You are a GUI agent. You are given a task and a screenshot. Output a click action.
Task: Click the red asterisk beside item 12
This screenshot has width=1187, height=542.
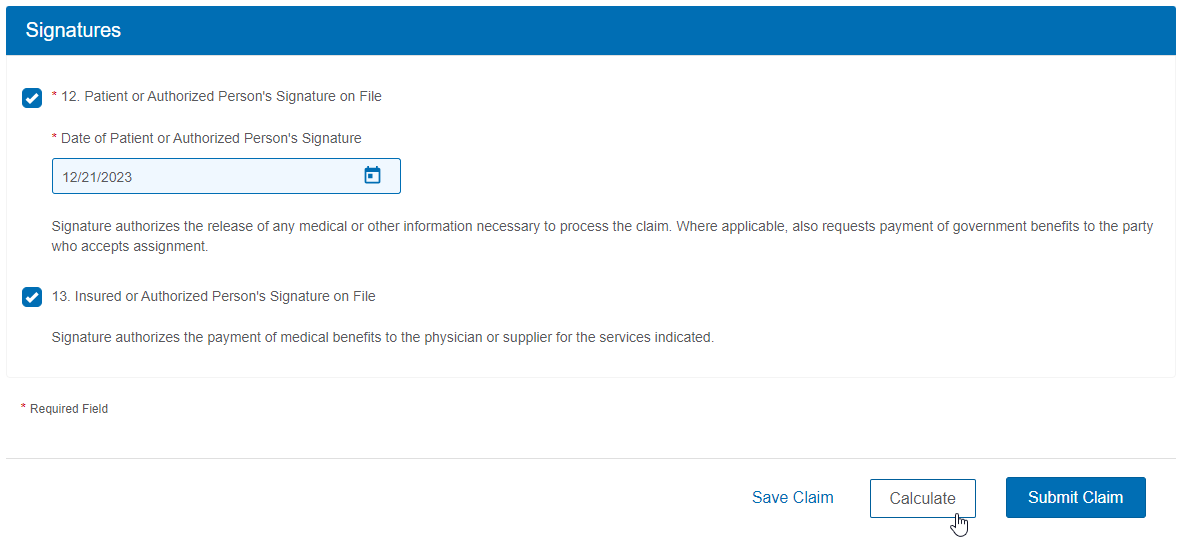[x=54, y=97]
